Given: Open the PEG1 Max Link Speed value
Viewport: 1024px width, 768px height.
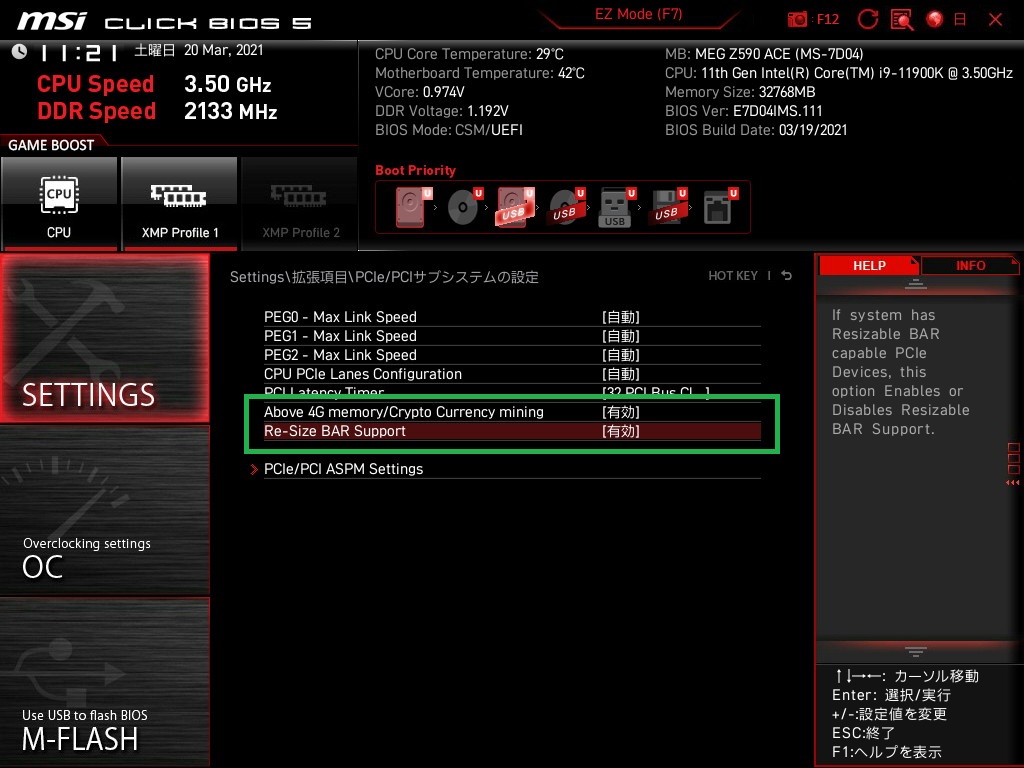Looking at the screenshot, I should coord(620,336).
